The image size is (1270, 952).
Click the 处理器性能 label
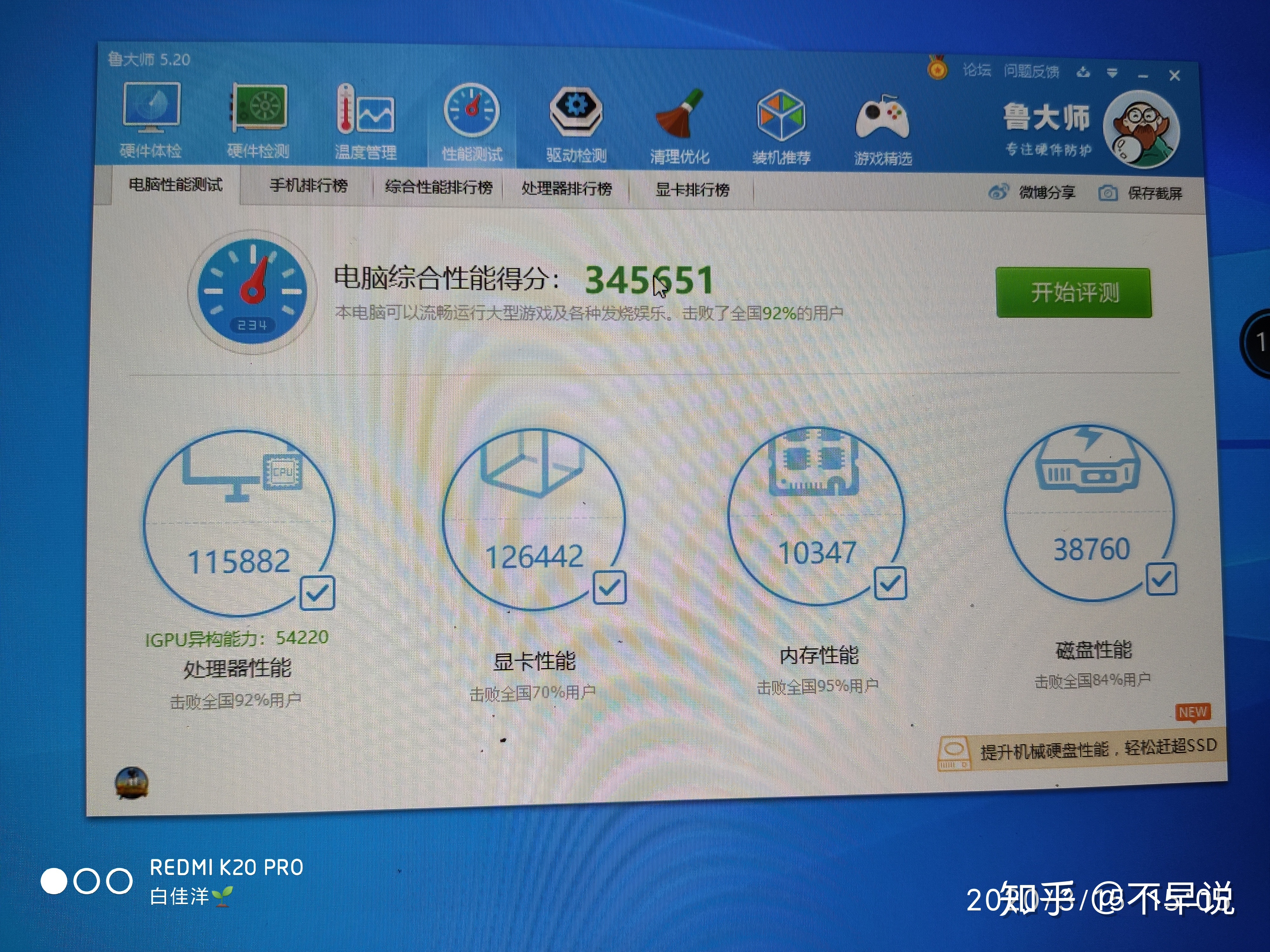(x=237, y=669)
